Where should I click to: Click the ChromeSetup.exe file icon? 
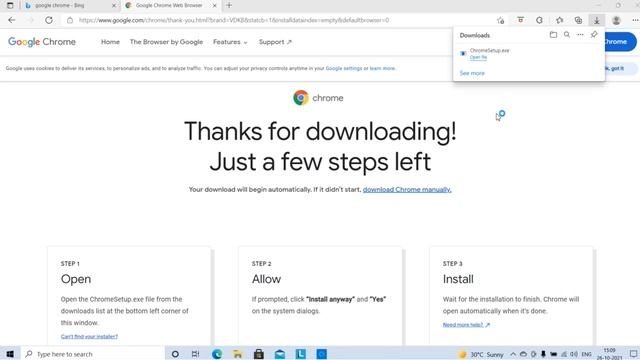463,53
